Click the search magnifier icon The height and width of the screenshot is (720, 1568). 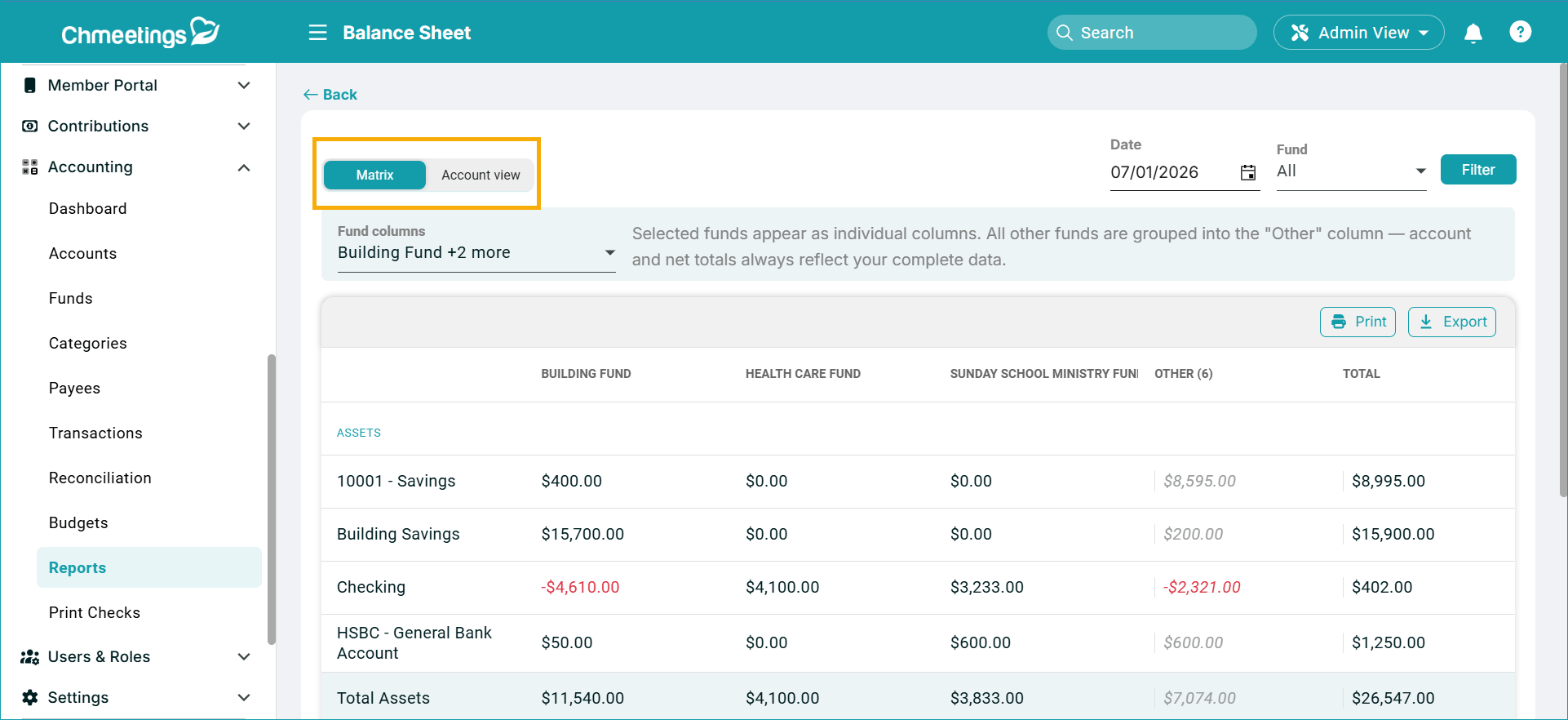[x=1064, y=33]
